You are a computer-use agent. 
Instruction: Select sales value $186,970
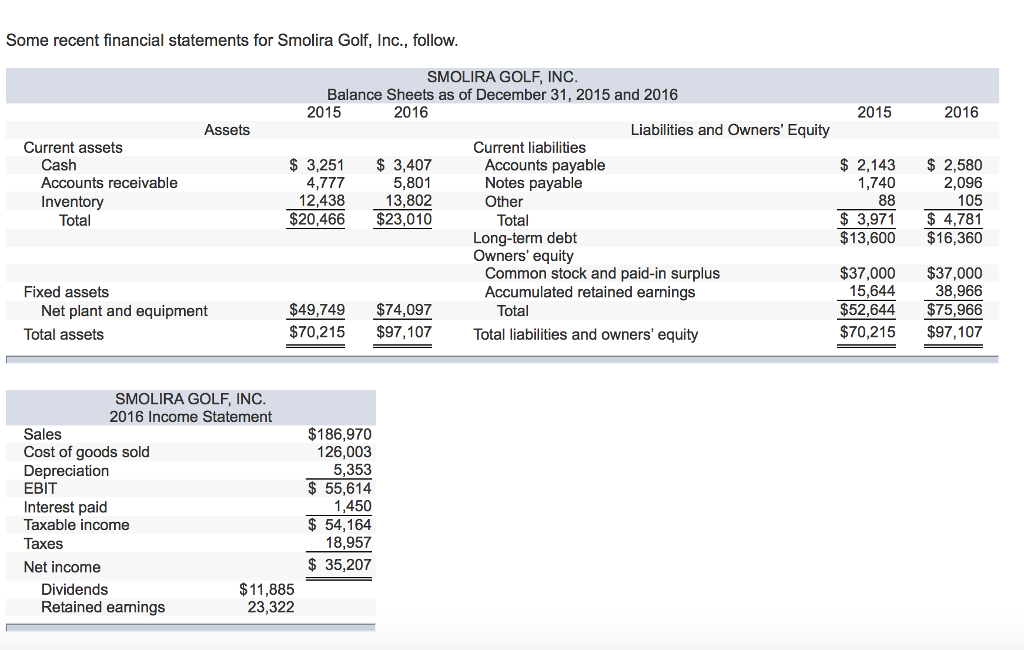340,434
